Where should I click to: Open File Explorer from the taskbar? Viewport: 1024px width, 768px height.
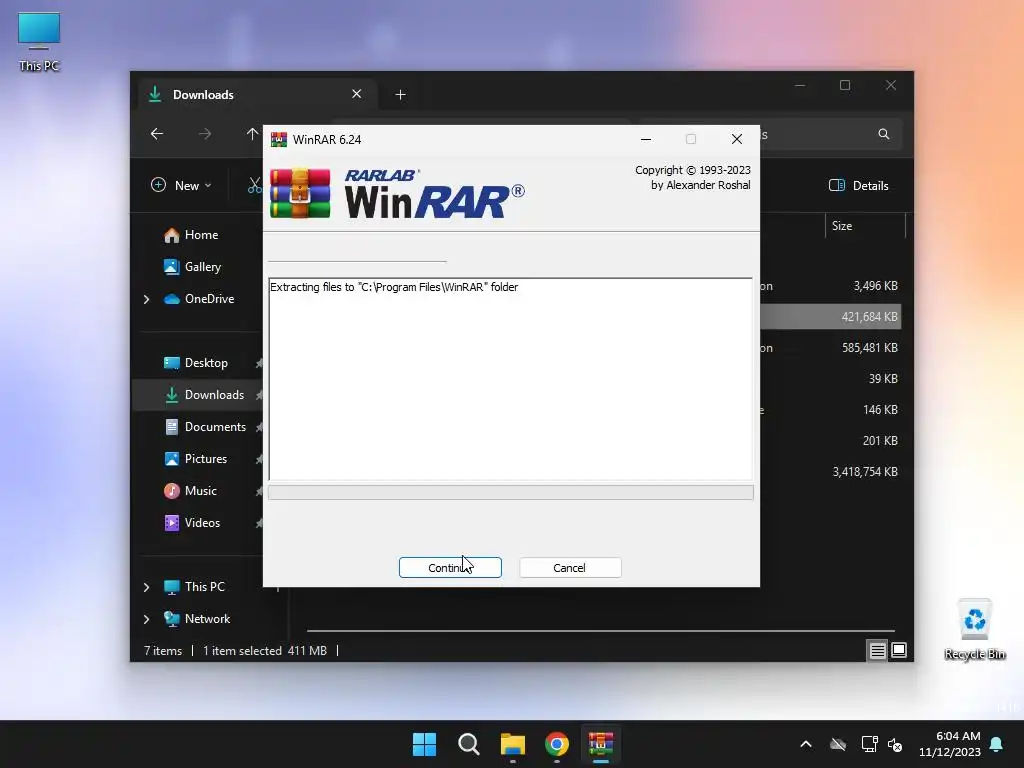[513, 744]
